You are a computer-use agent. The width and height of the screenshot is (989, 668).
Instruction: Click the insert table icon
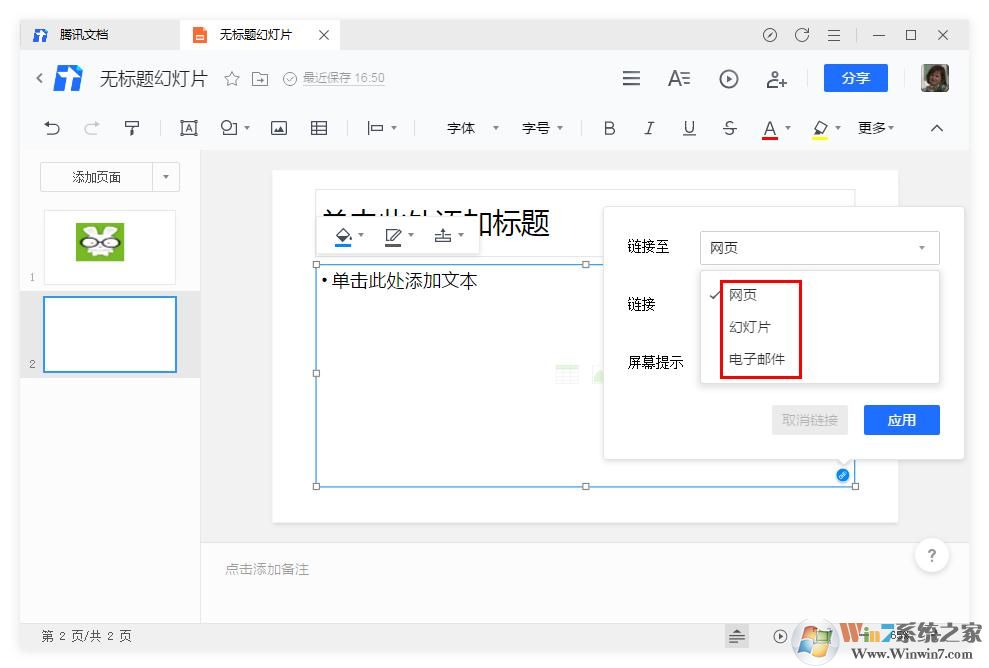[318, 128]
